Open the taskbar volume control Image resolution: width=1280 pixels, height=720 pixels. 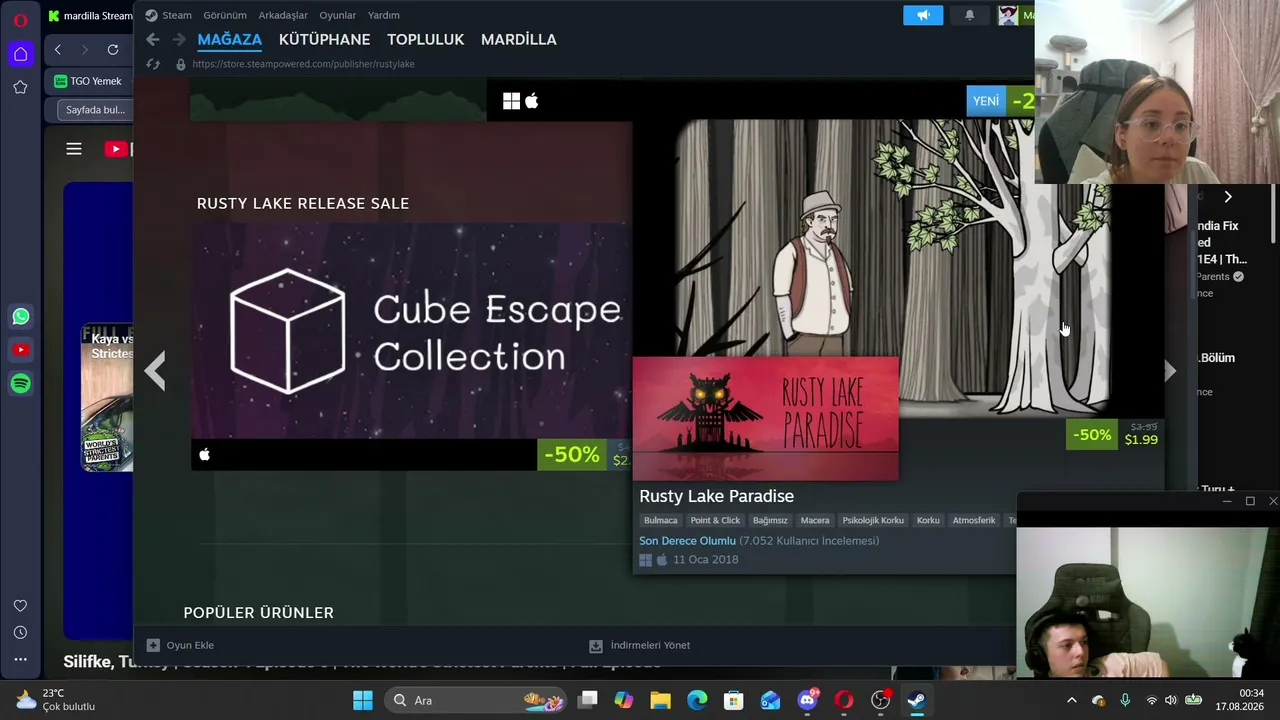click(x=1171, y=700)
